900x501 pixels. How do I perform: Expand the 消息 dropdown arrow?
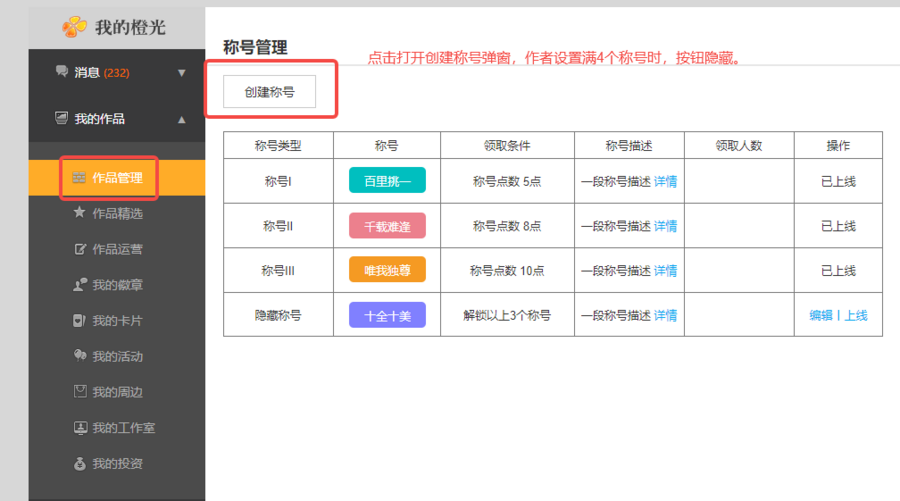pos(181,73)
